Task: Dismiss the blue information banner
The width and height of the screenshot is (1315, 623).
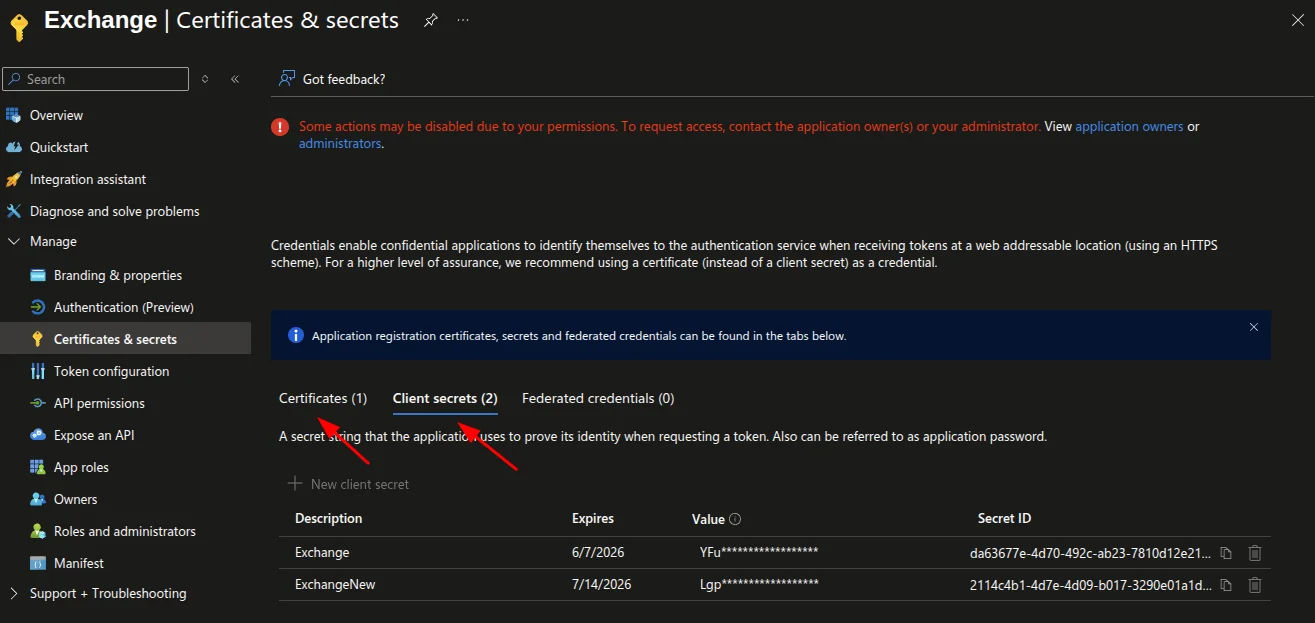Action: [x=1254, y=327]
